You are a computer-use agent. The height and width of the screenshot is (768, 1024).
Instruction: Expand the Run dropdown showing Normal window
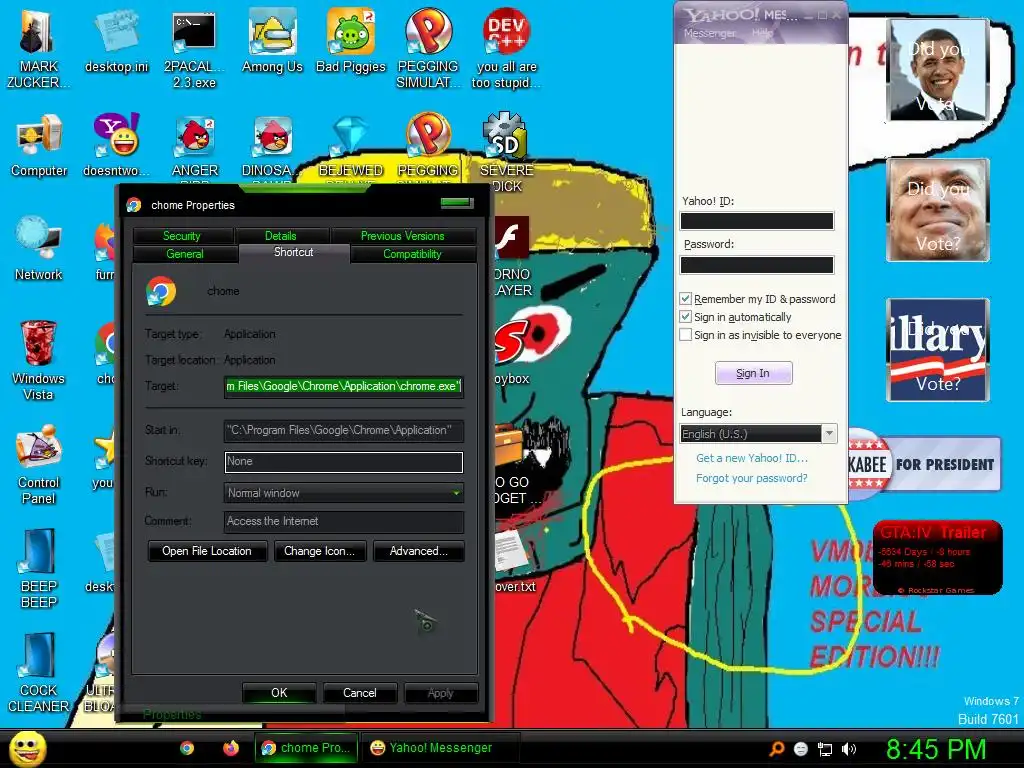click(x=344, y=492)
